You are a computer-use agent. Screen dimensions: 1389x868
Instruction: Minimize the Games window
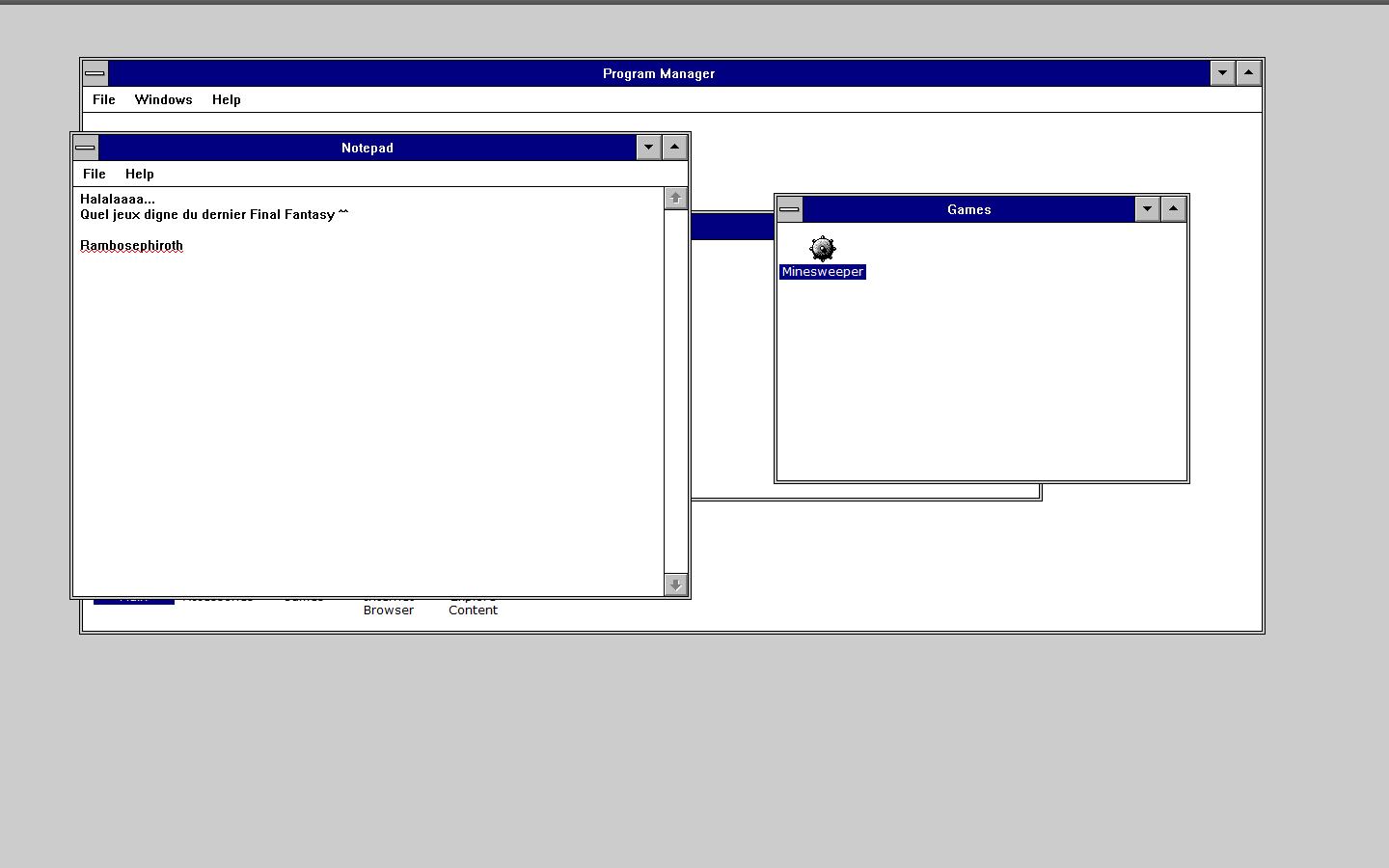[x=1147, y=209]
